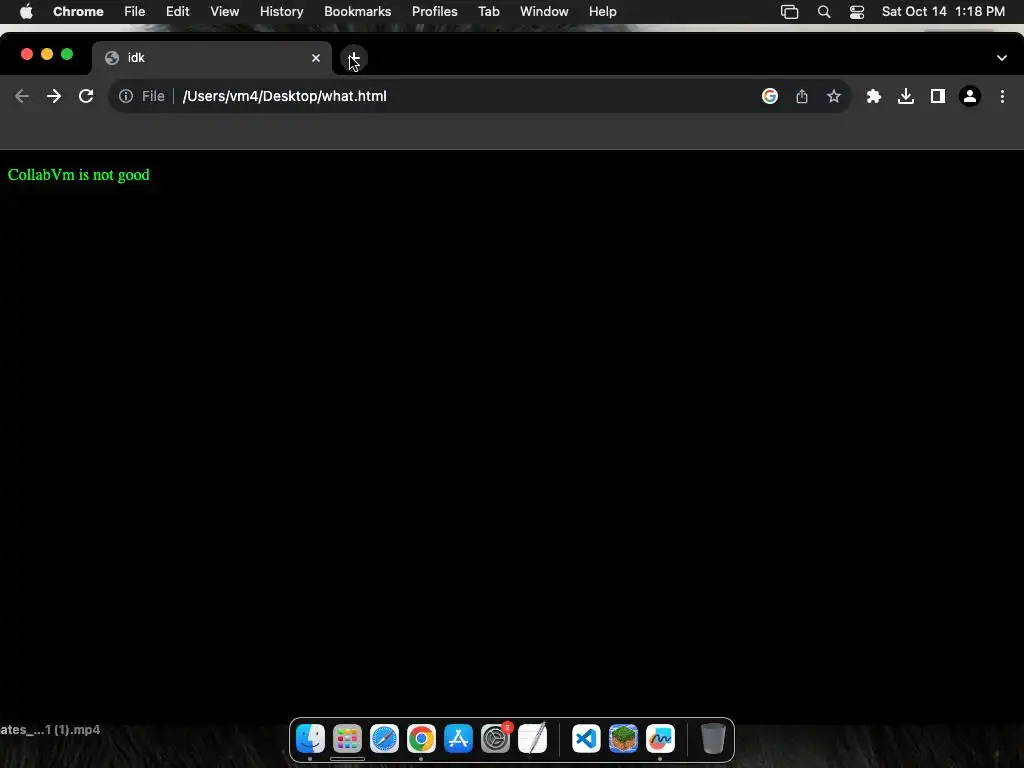Open System Settings from the Dock
The image size is (1024, 768).
(x=496, y=739)
